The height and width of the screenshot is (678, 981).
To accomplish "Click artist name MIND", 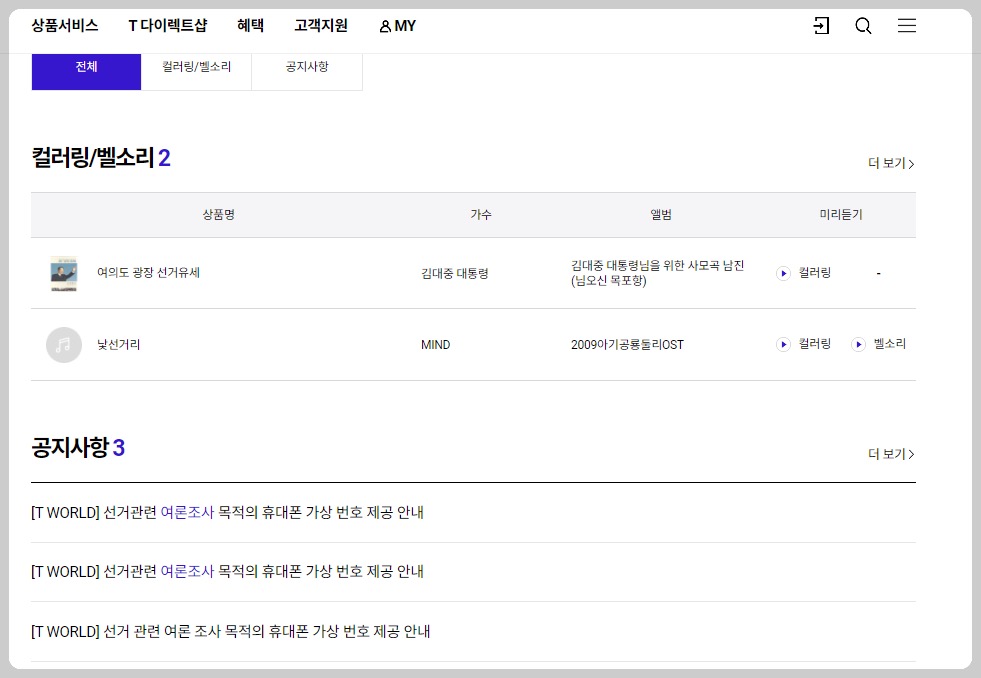I will tap(435, 345).
